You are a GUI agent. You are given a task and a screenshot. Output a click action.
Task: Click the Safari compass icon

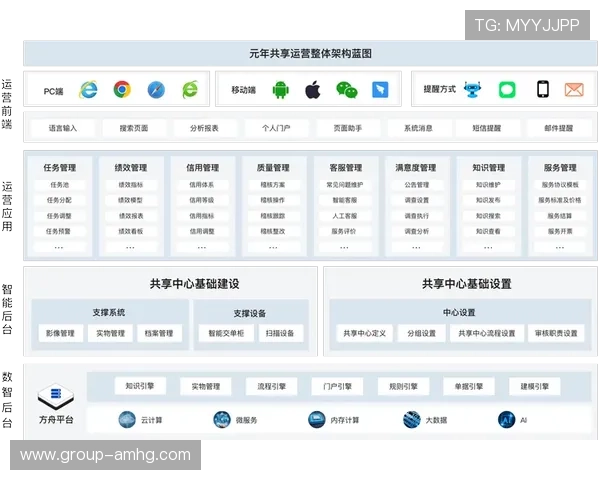(x=156, y=90)
